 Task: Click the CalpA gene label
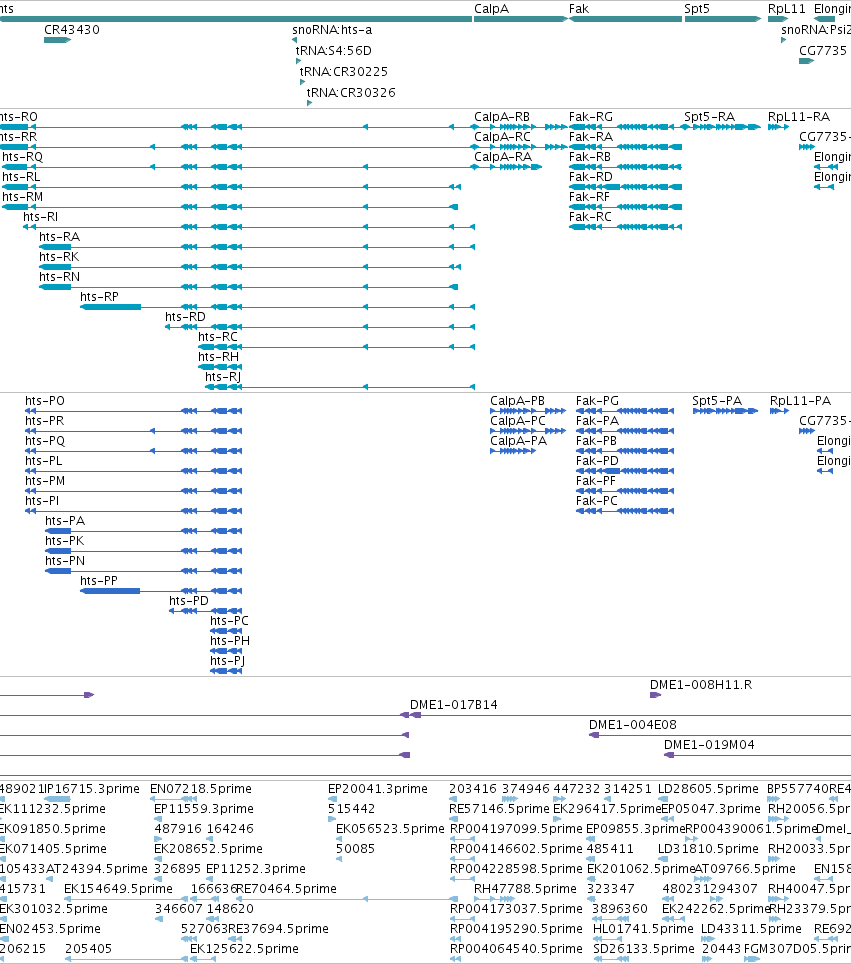(491, 9)
